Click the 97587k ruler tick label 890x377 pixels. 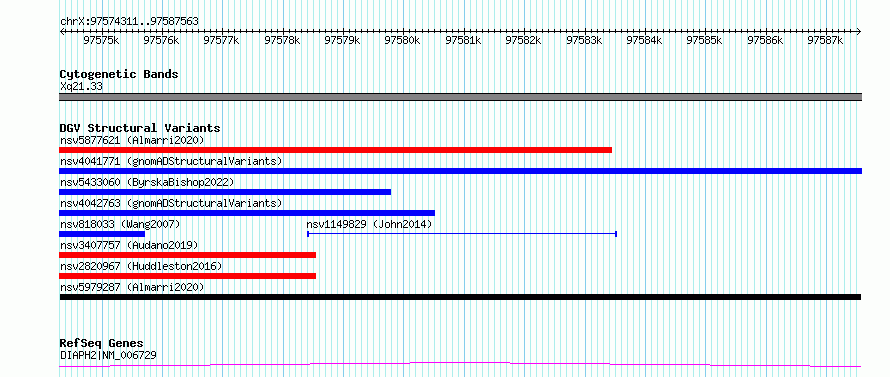coord(825,40)
